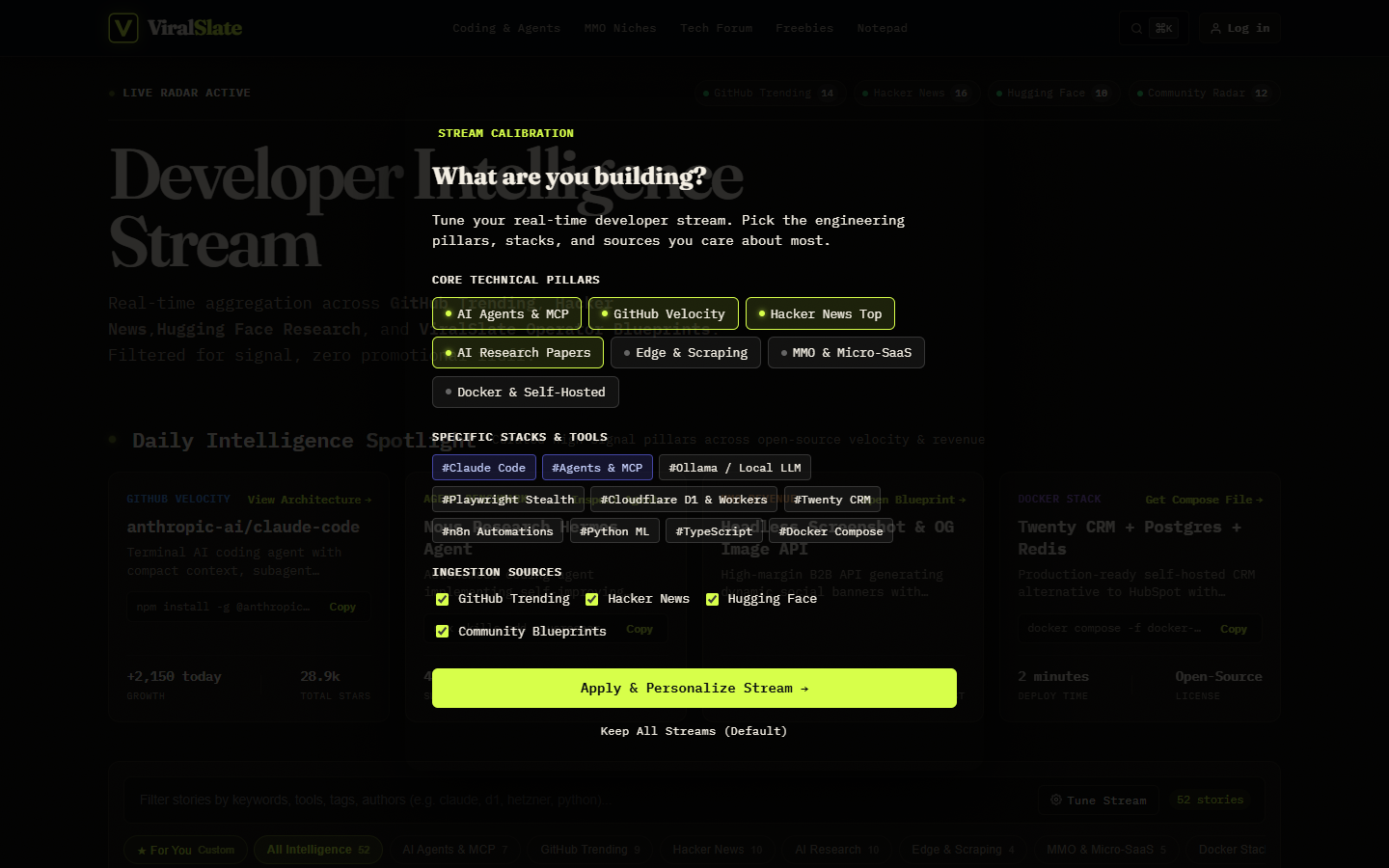This screenshot has height=868, width=1389.
Task: Switch to the For You tab
Action: (x=186, y=850)
